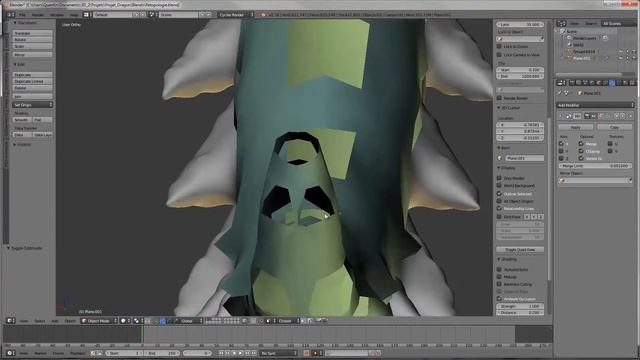Click the Plane.001 object icon in breadcrumb
Image resolution: width=640 pixels, height=360 pixels.
click(x=580, y=93)
